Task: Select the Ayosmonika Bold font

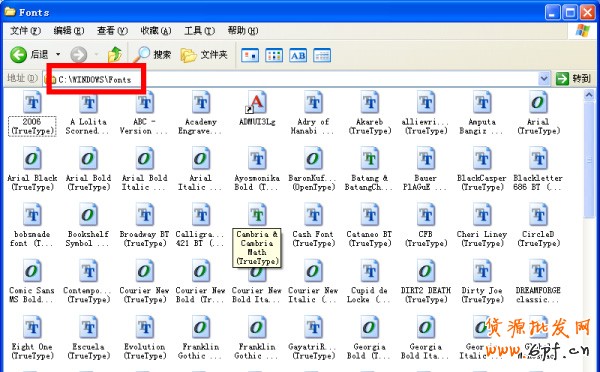Action: [x=257, y=170]
